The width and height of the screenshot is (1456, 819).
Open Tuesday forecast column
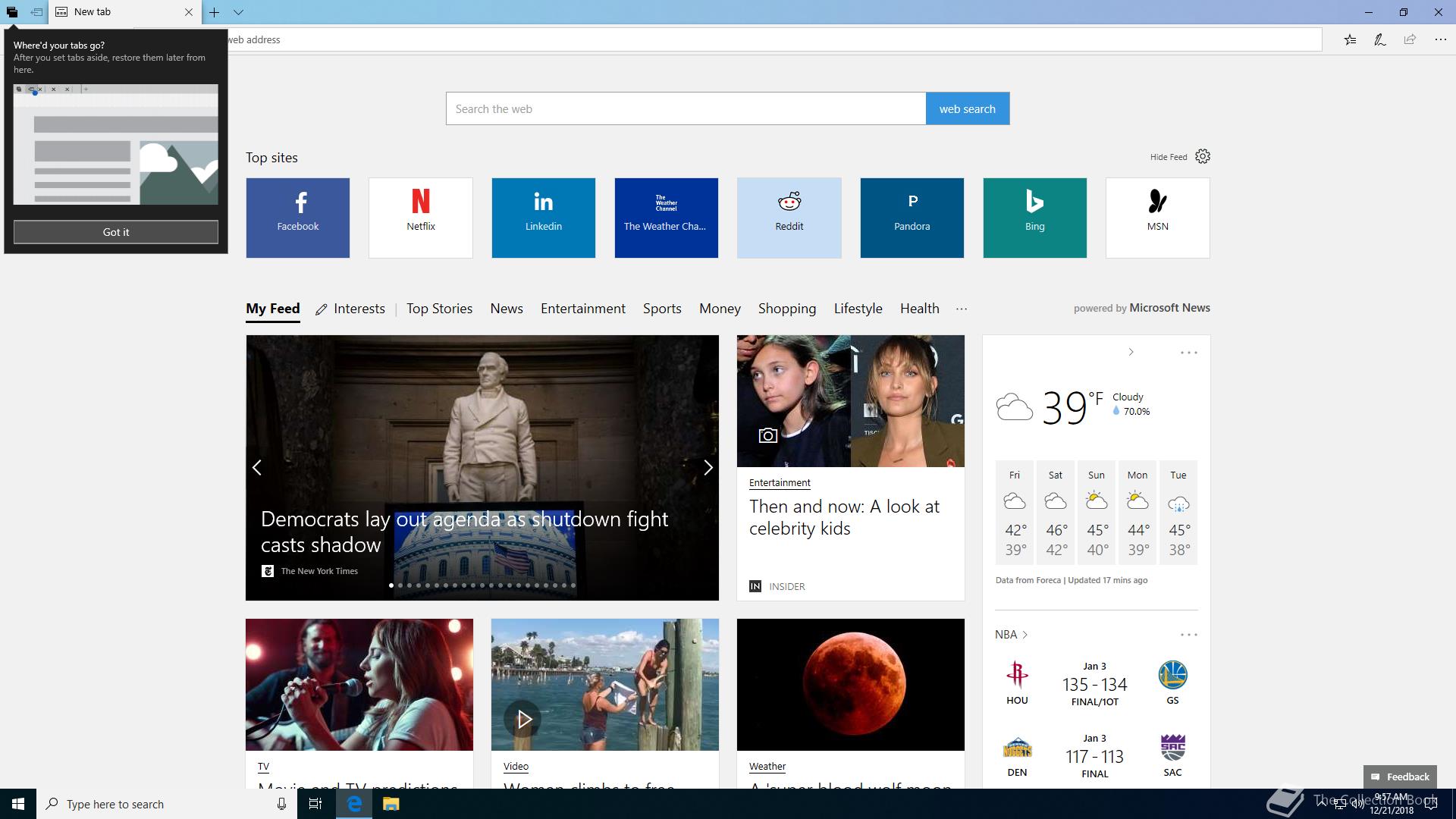(1178, 513)
